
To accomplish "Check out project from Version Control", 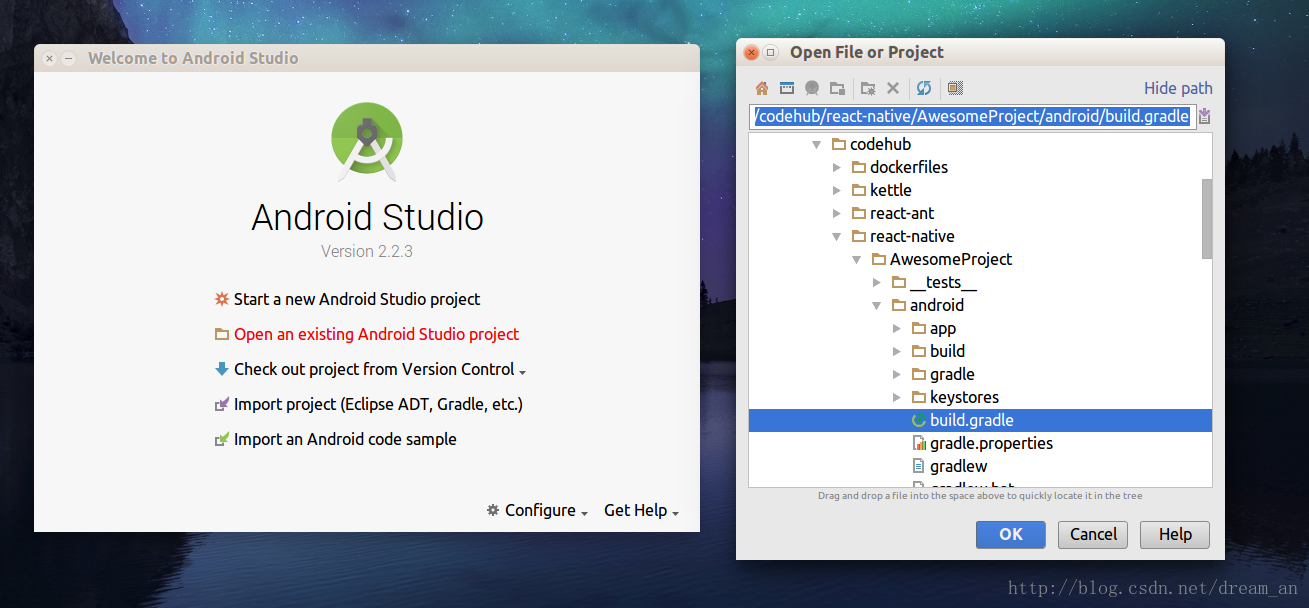I will 374,369.
